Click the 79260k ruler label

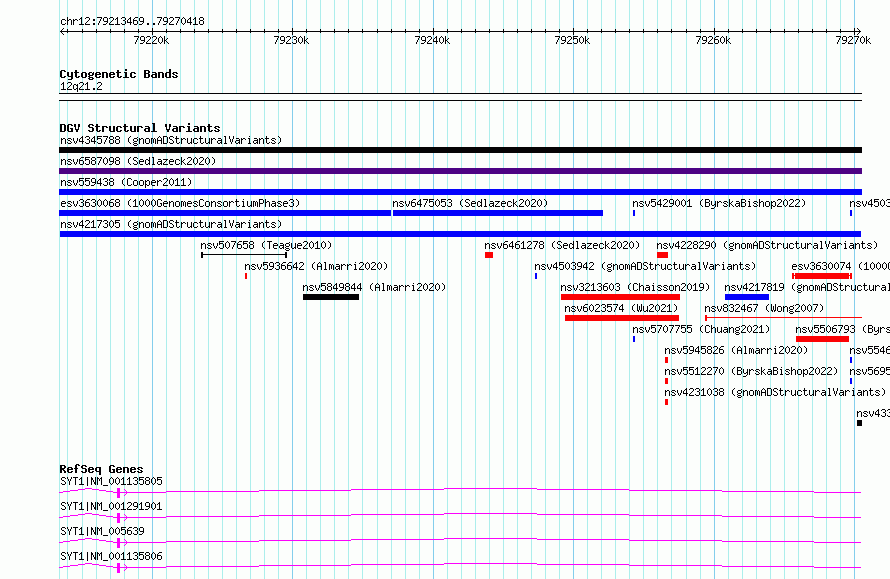coord(713,40)
